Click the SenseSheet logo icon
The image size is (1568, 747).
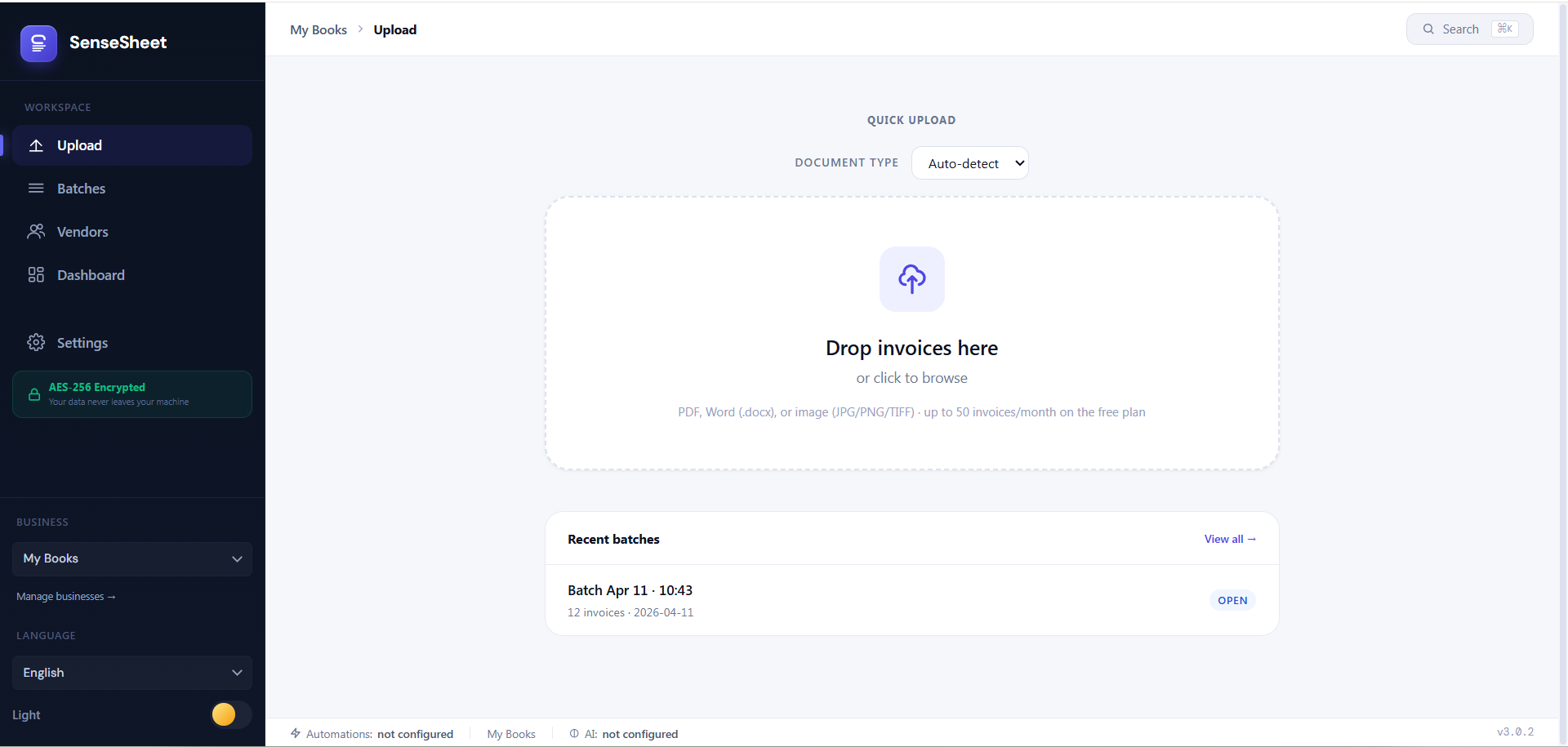(38, 43)
